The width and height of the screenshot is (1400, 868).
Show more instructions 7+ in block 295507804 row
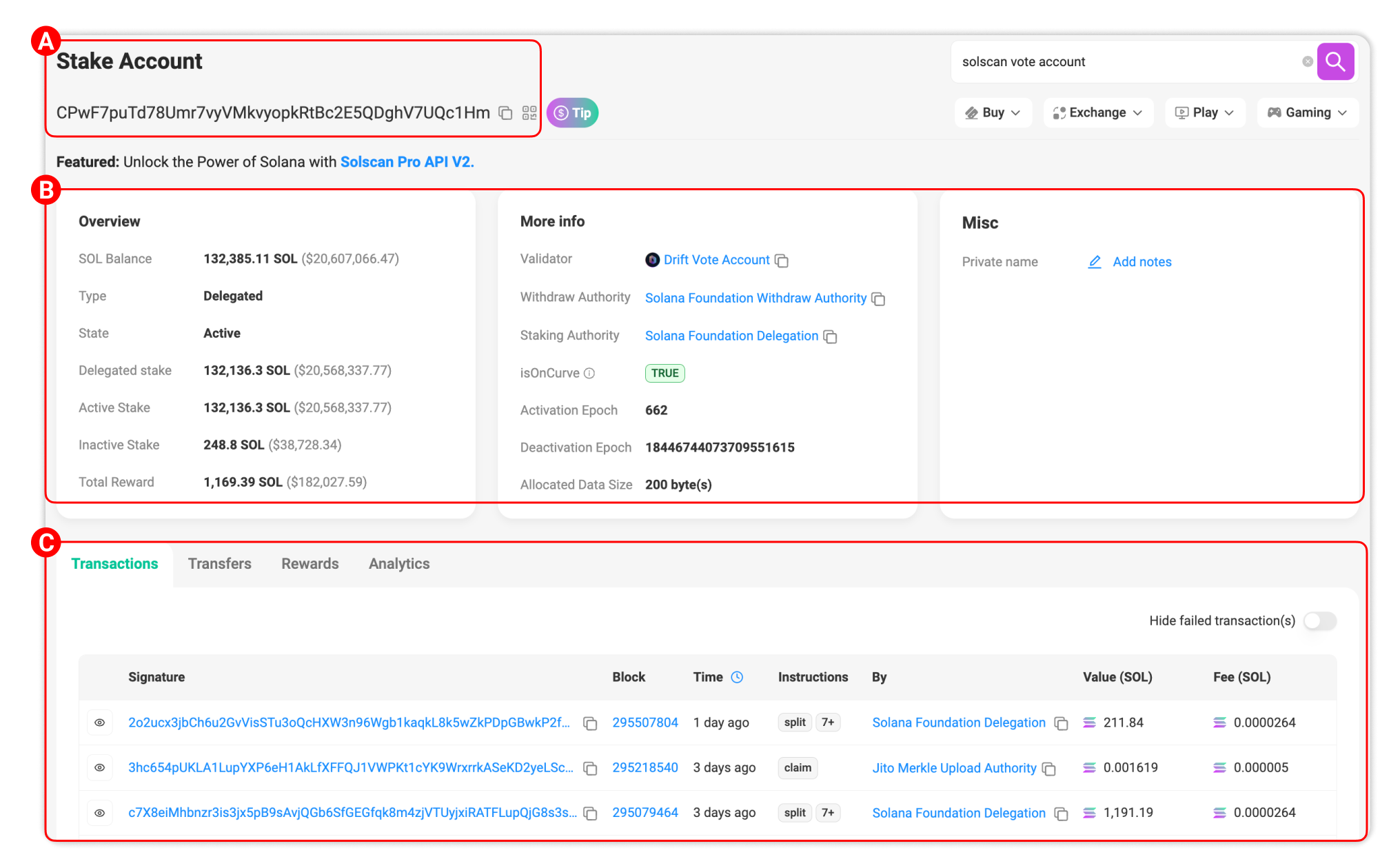828,723
